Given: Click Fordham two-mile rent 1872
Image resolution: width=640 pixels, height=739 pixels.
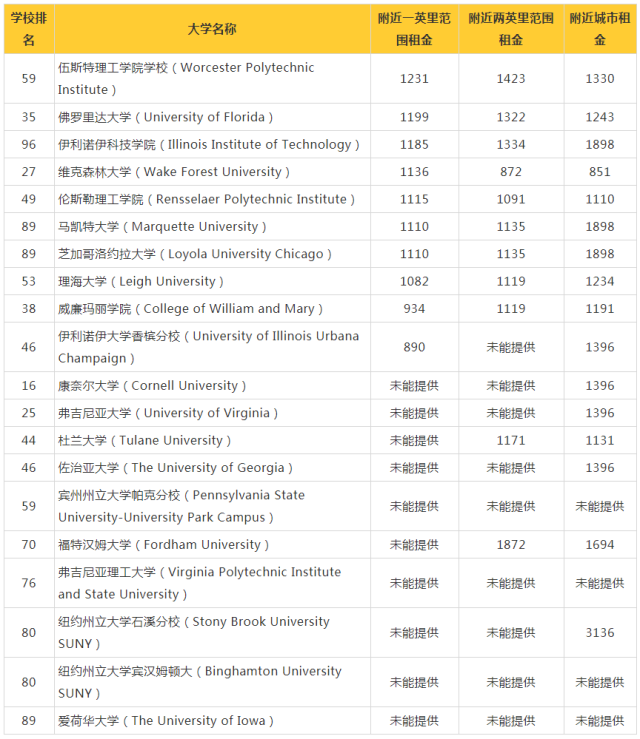Looking at the screenshot, I should point(511,544).
